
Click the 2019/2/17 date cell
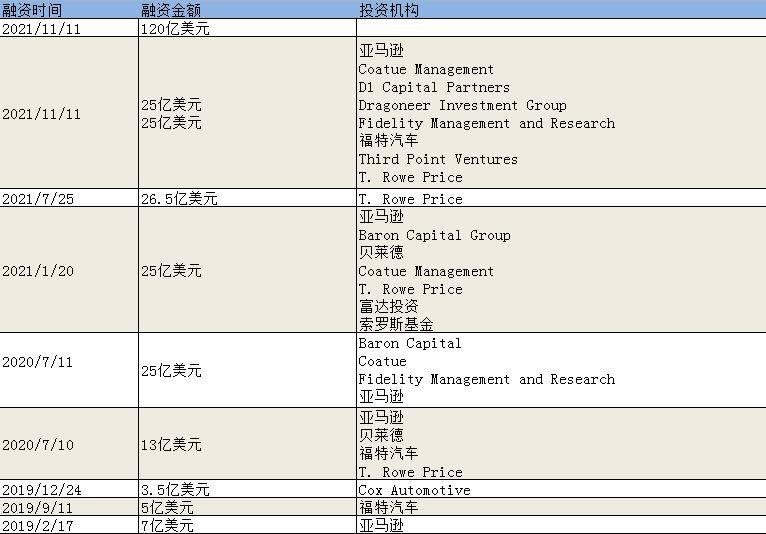point(37,525)
